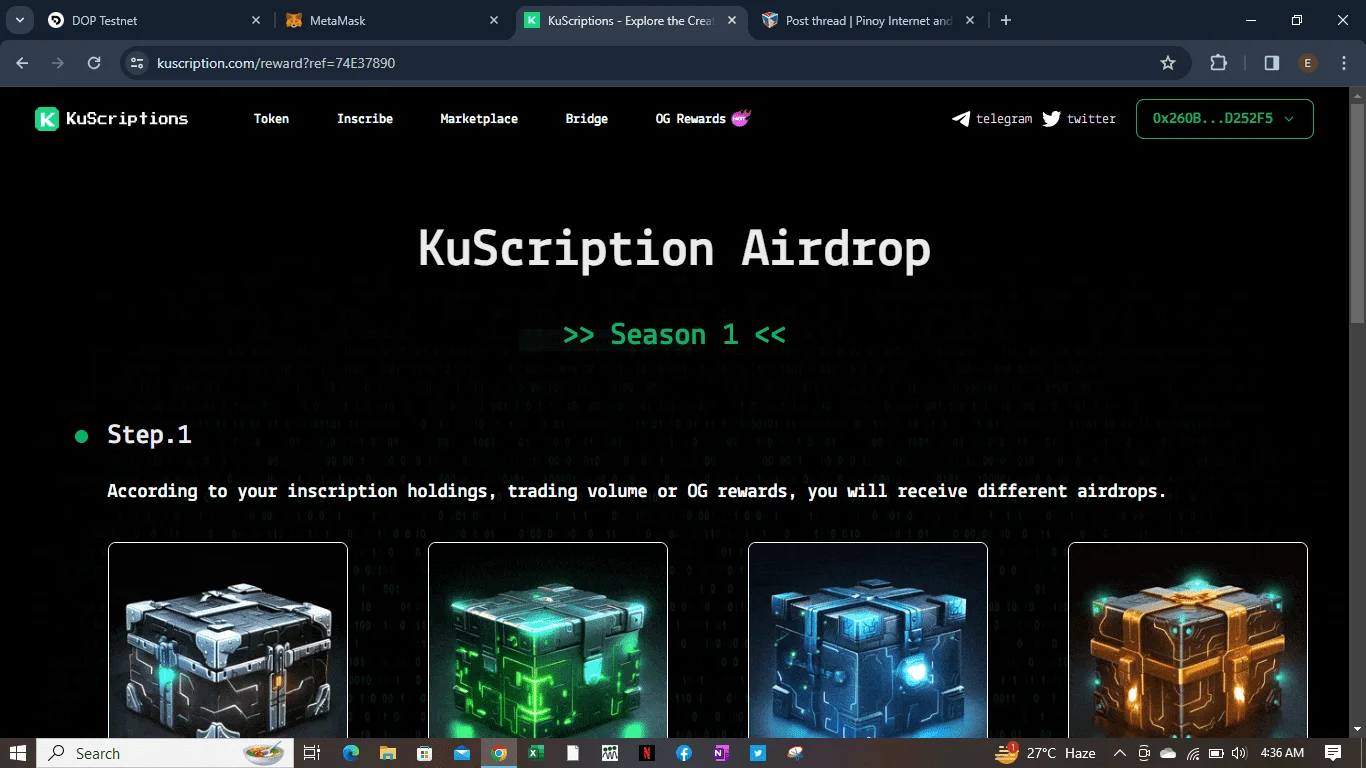Click the >> Season 1 << text
Viewport: 1366px width, 768px height.
pos(674,334)
